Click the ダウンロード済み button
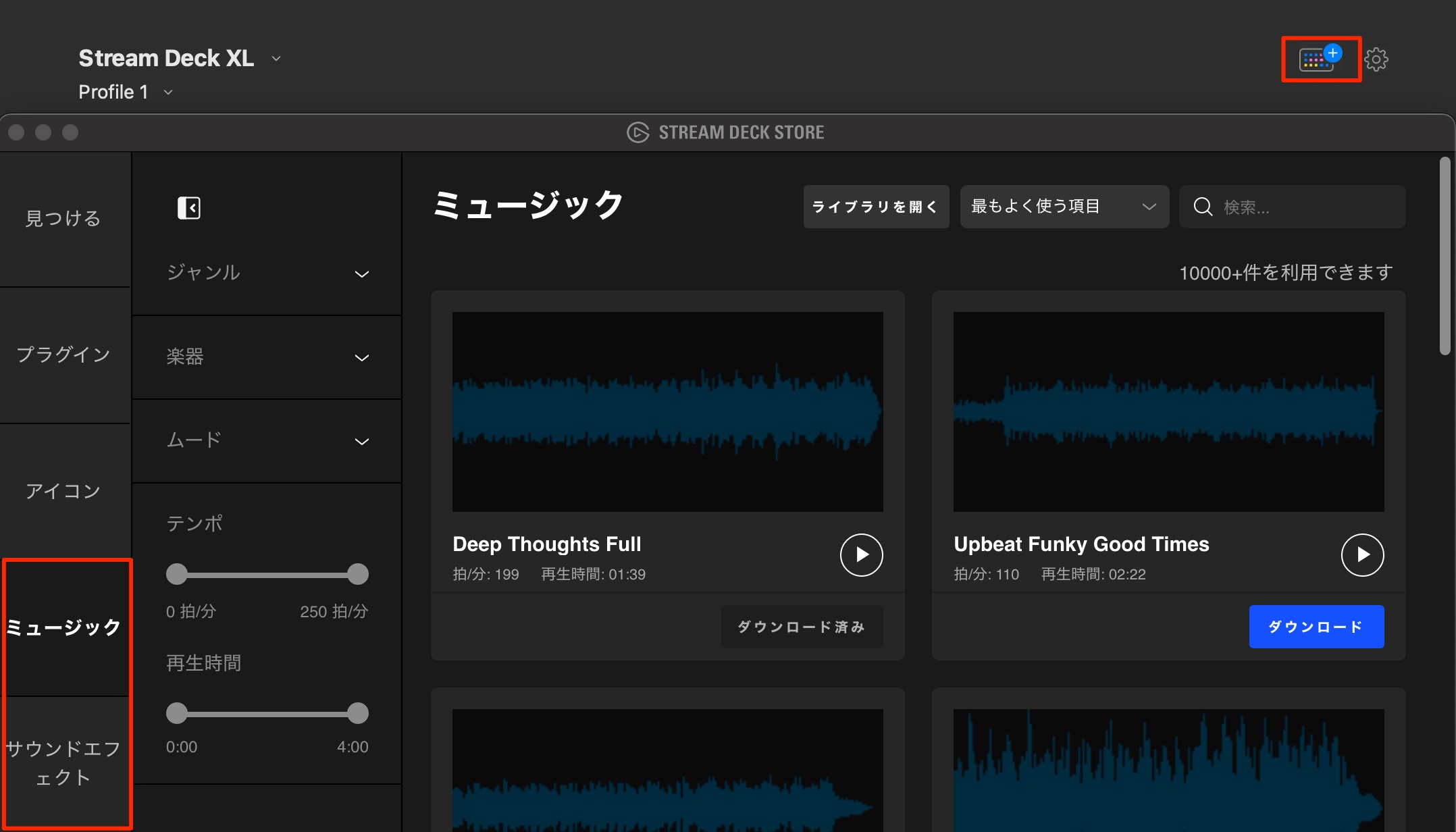Screen dimensions: 1456x832 click(802, 627)
